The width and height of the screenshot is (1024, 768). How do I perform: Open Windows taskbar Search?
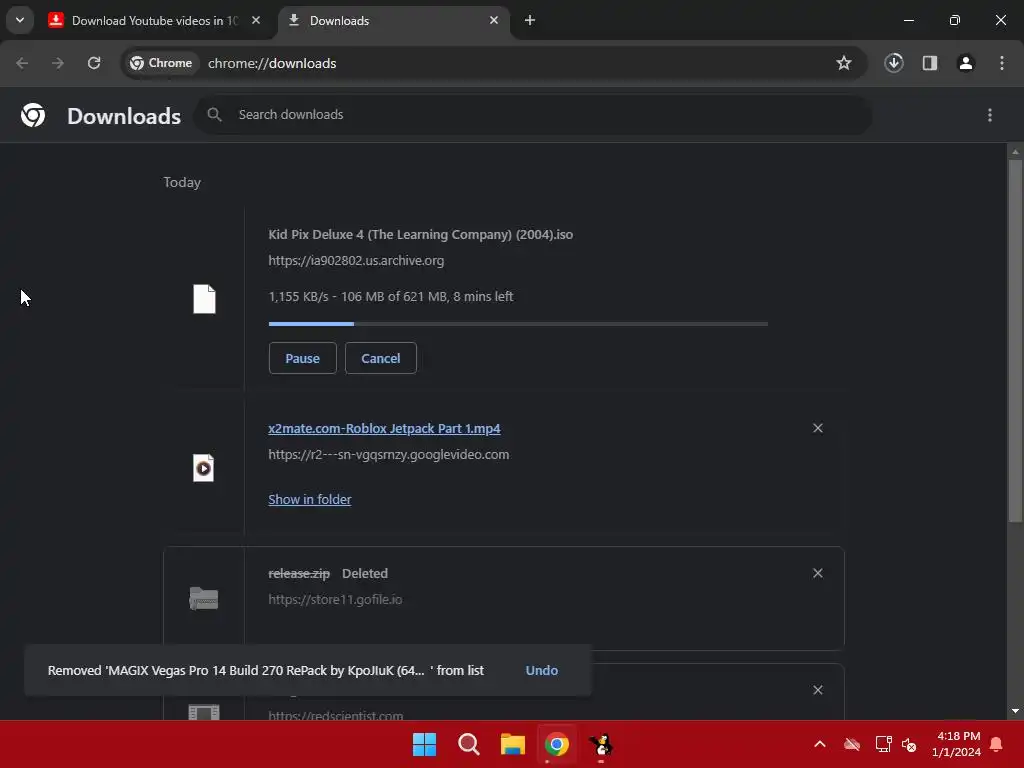tap(469, 744)
